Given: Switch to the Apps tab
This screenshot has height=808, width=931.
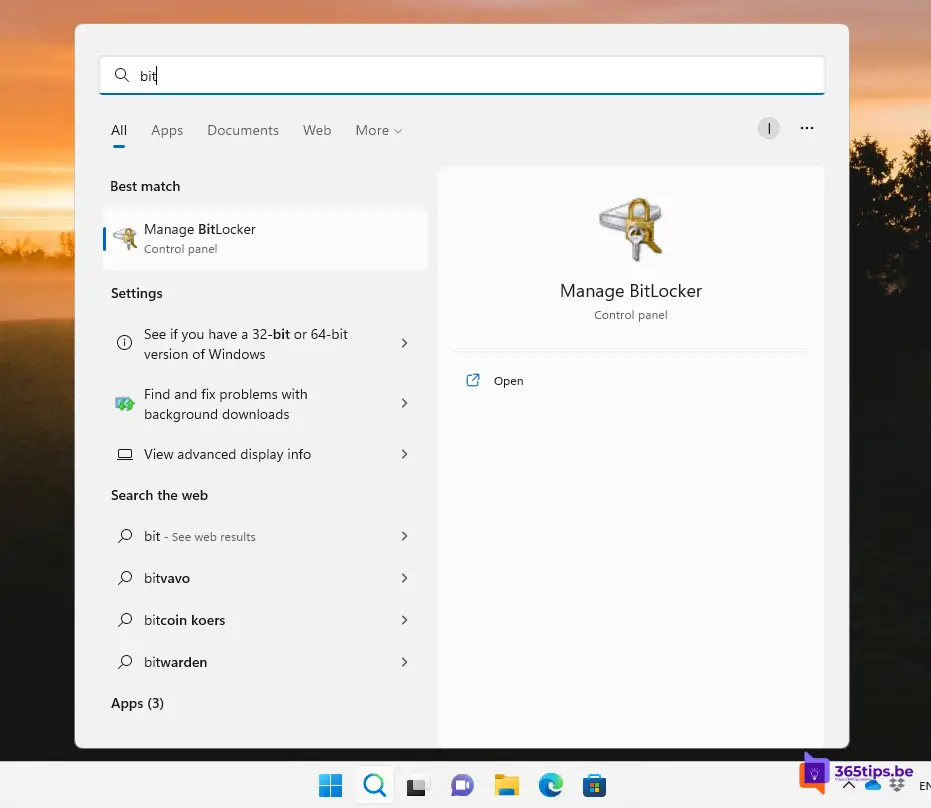Looking at the screenshot, I should [x=167, y=130].
